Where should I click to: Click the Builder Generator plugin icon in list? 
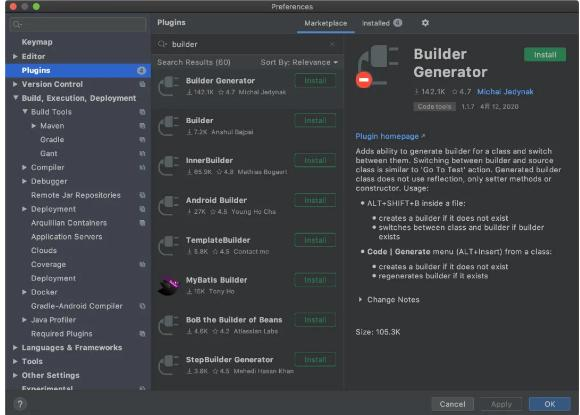168,86
